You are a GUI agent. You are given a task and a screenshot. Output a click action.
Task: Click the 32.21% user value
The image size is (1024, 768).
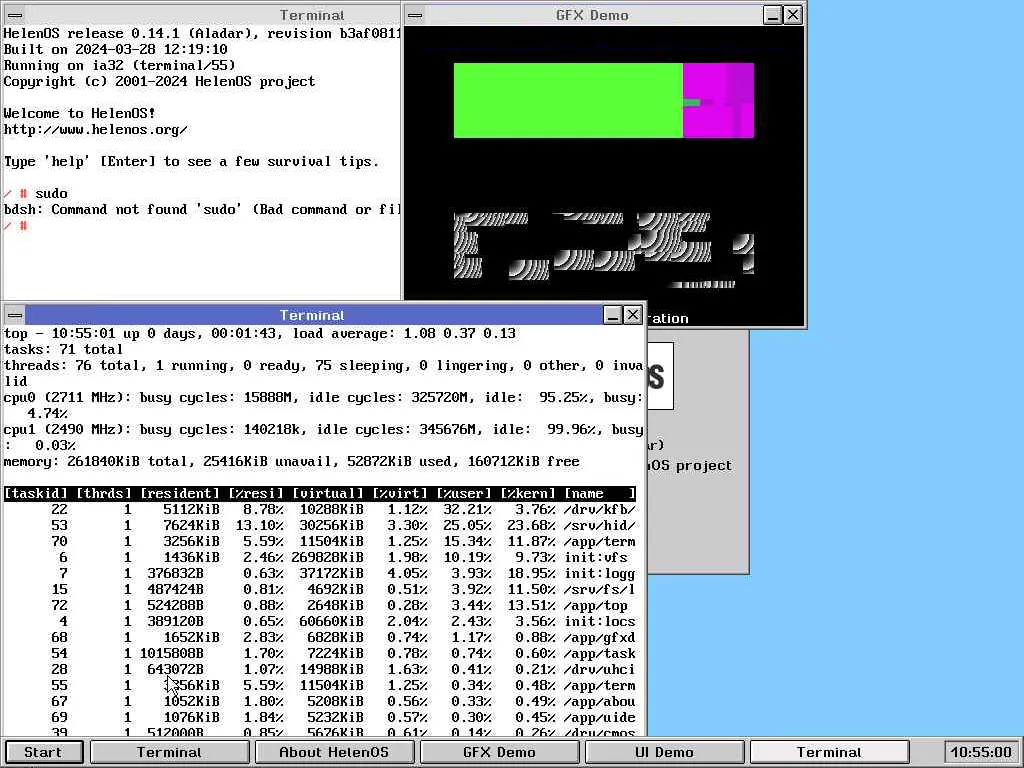(x=468, y=509)
